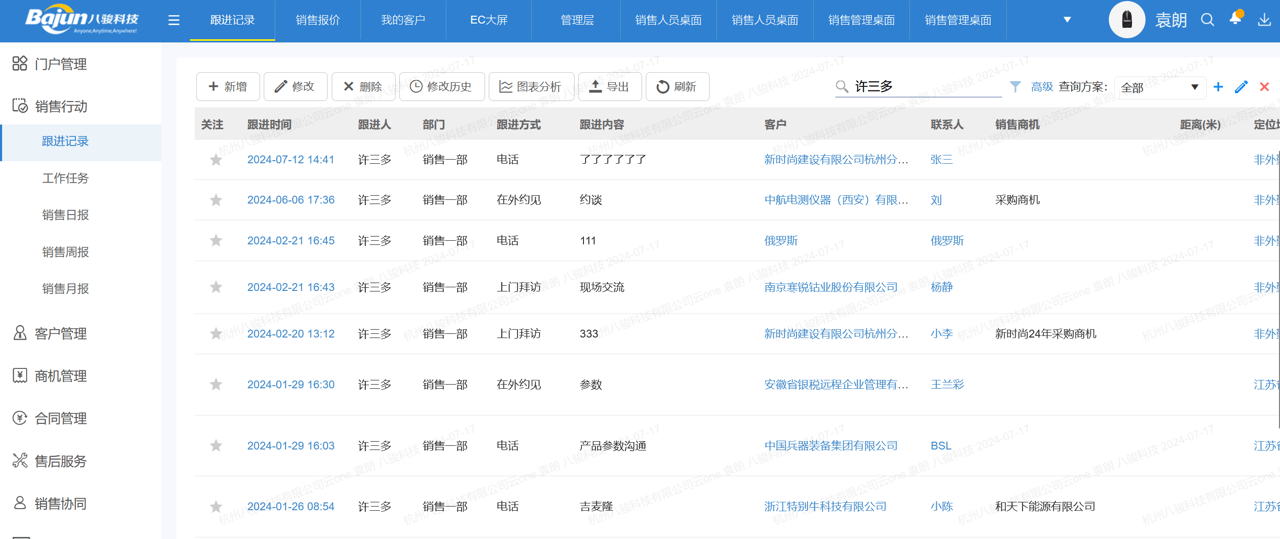The width and height of the screenshot is (1280, 539).
Task: Add a new query scheme with plus icon
Action: 1218,87
